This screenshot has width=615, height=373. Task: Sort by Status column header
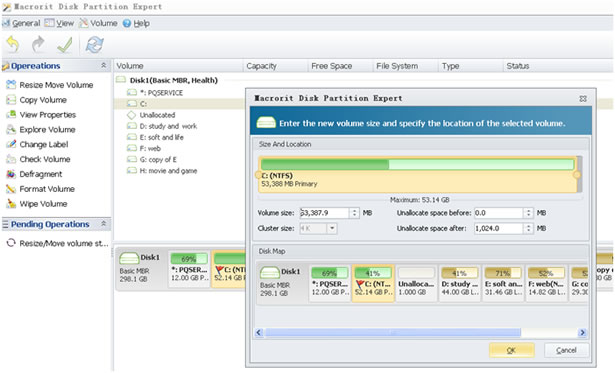pyautogui.click(x=558, y=66)
